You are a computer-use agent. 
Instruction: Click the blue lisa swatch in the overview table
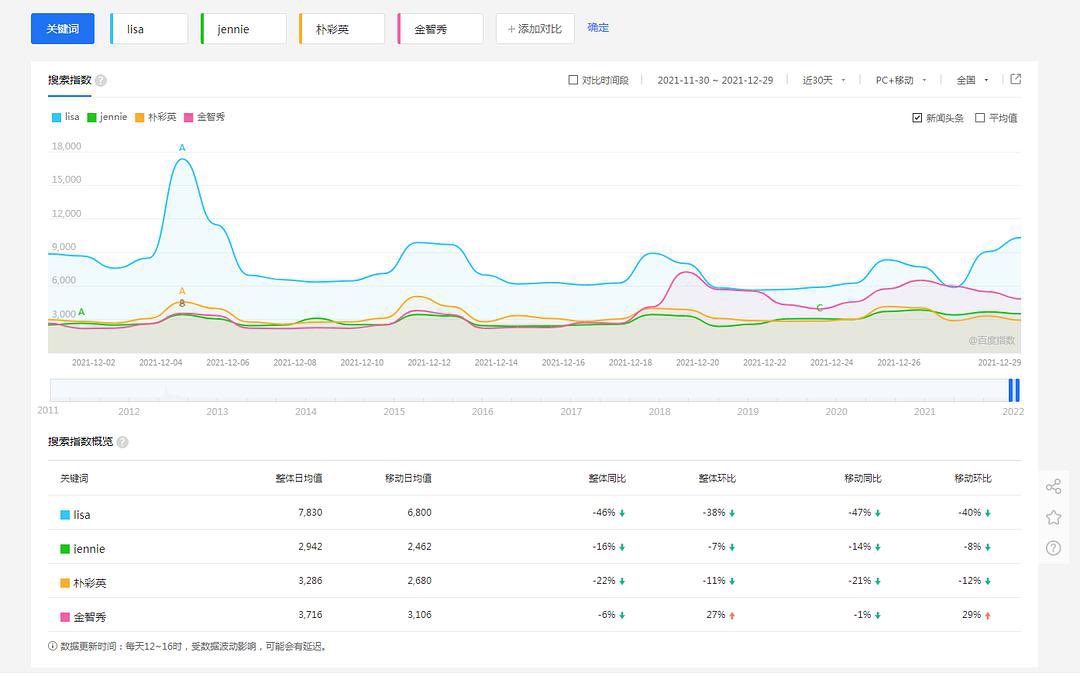65,515
